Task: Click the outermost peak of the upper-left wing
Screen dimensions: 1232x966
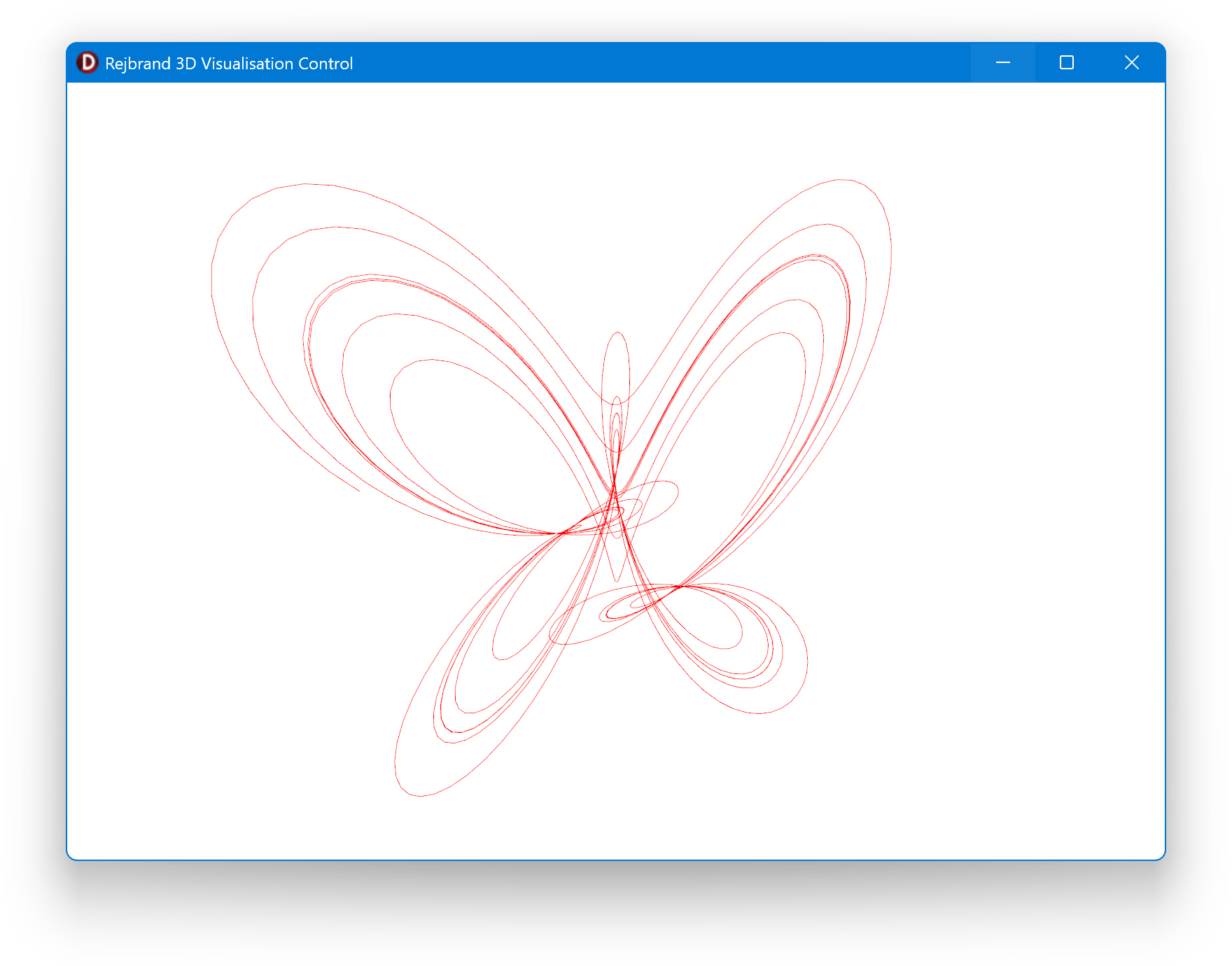Action: pyautogui.click(x=304, y=184)
